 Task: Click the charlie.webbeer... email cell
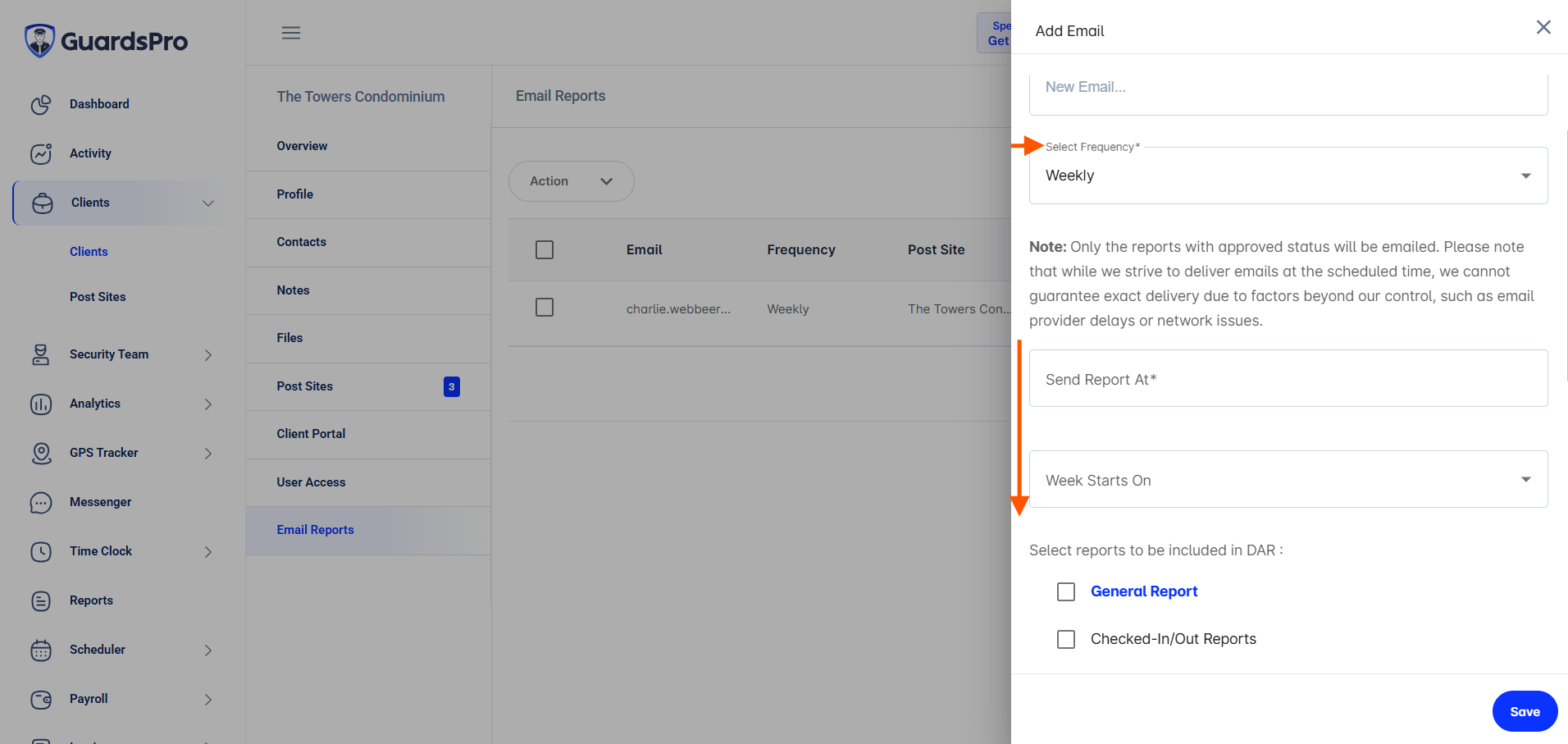click(678, 309)
